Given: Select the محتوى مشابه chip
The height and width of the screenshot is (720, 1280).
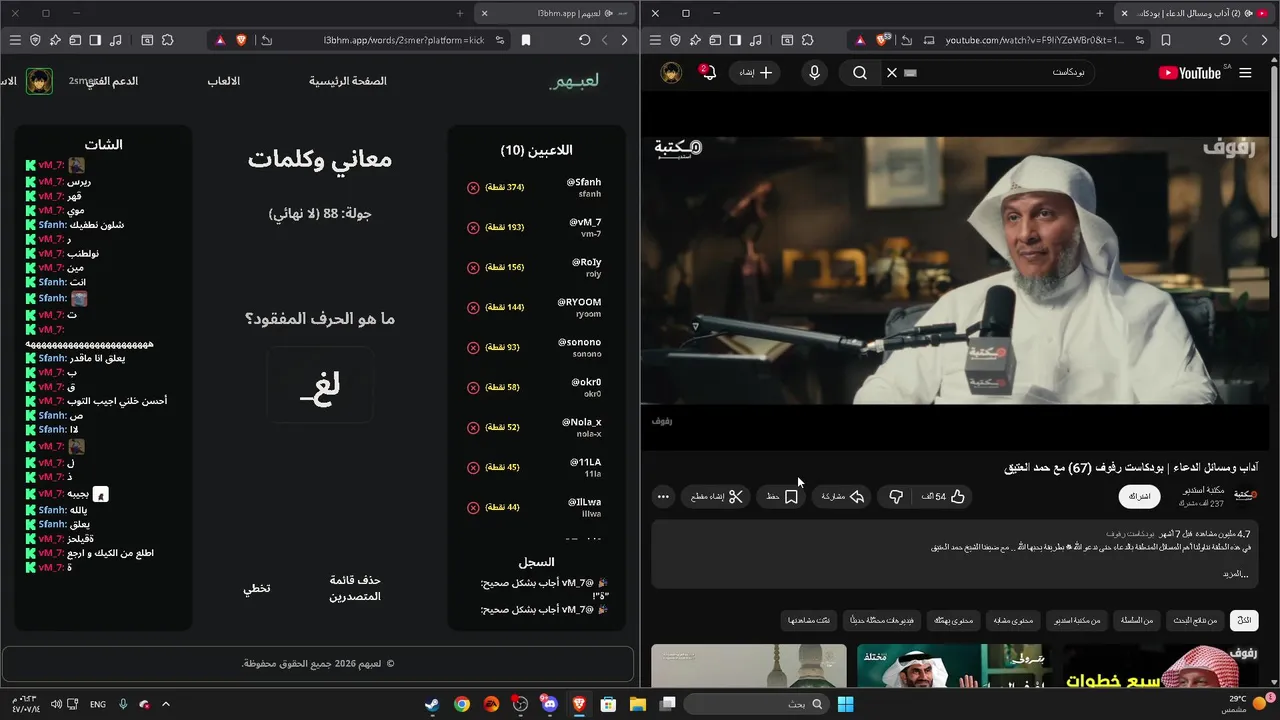Looking at the screenshot, I should pyautogui.click(x=1013, y=621).
